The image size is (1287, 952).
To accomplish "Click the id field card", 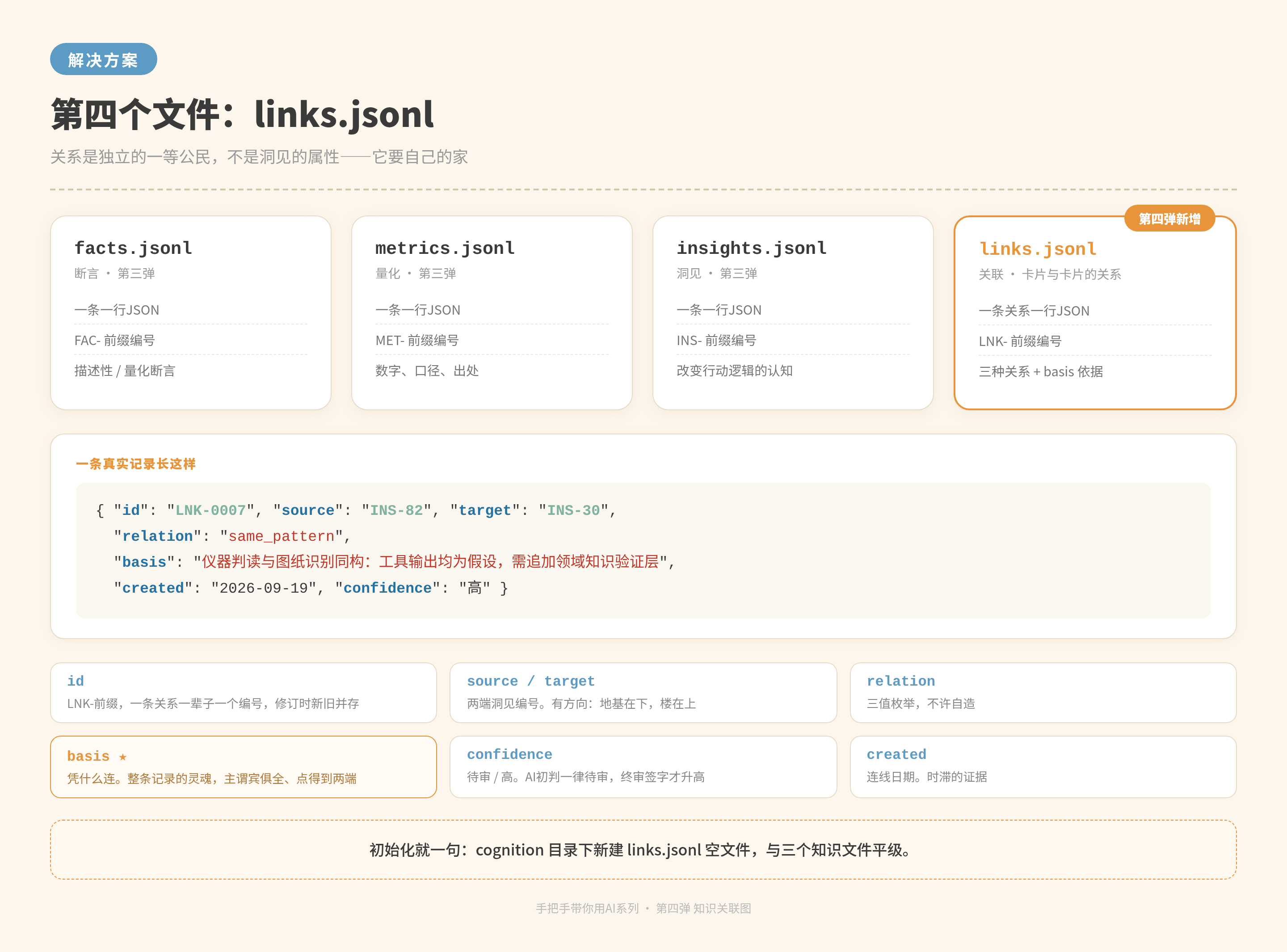I will coord(243,692).
